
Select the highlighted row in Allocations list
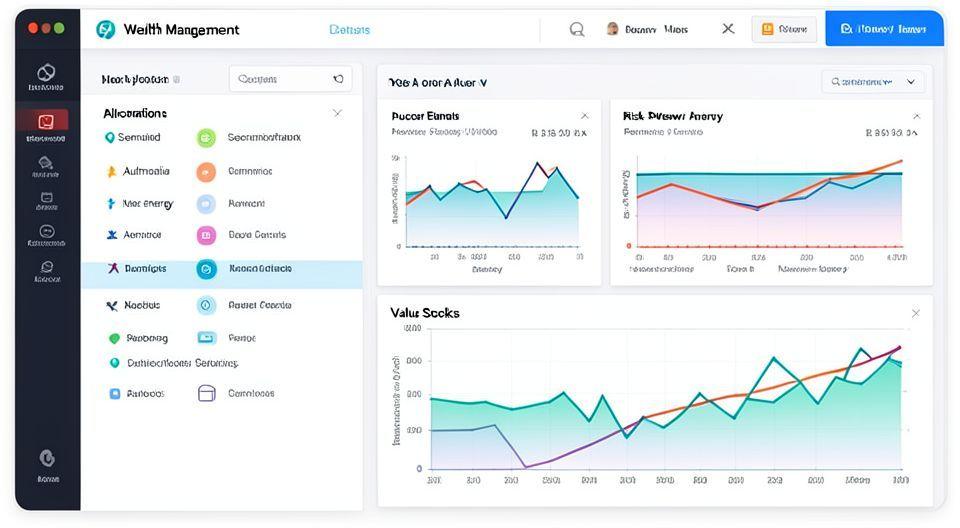point(222,269)
